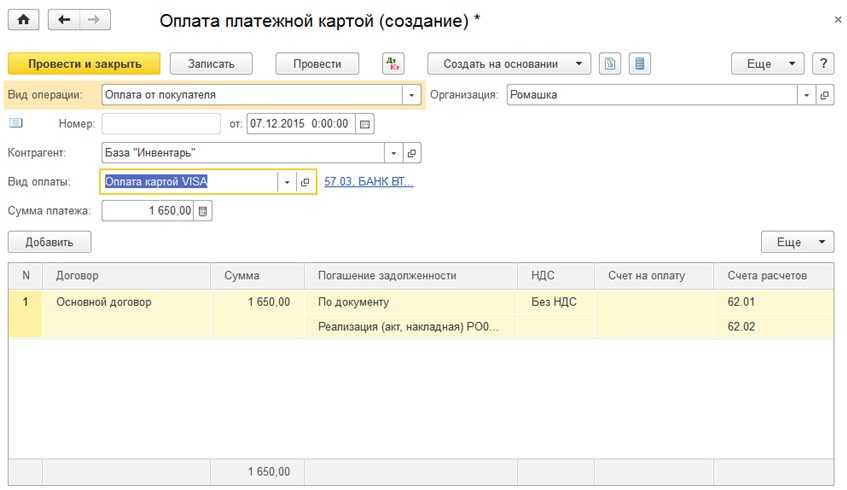The height and width of the screenshot is (490, 847).
Task: Click the list-style icon beside report icon
Action: point(640,63)
